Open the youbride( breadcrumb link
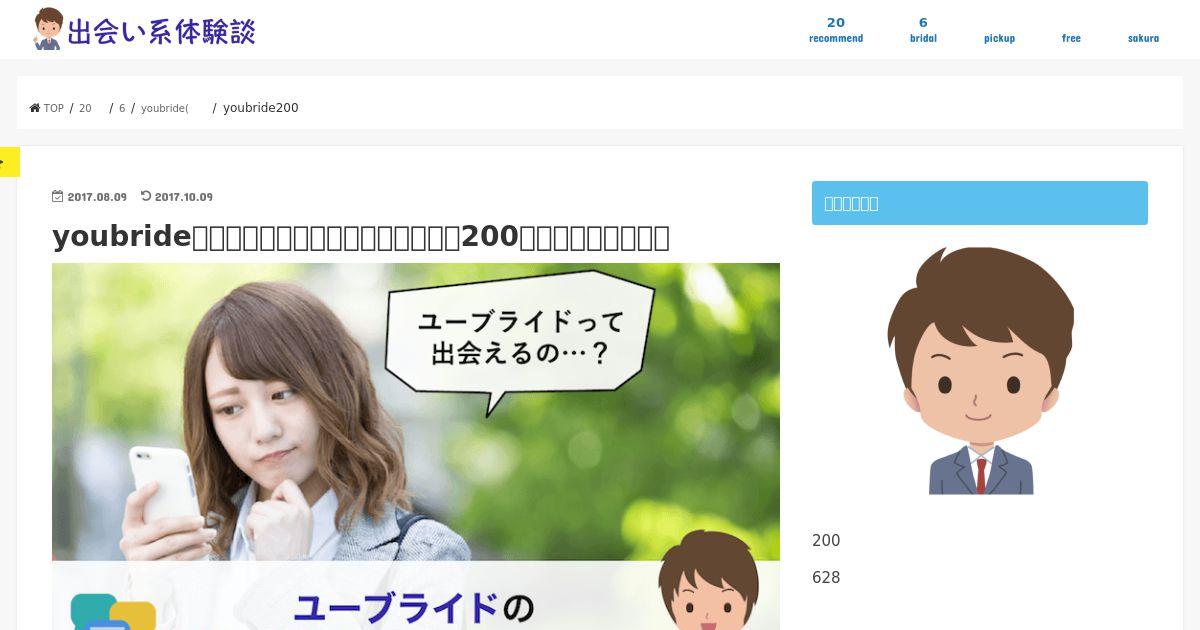 tap(165, 108)
